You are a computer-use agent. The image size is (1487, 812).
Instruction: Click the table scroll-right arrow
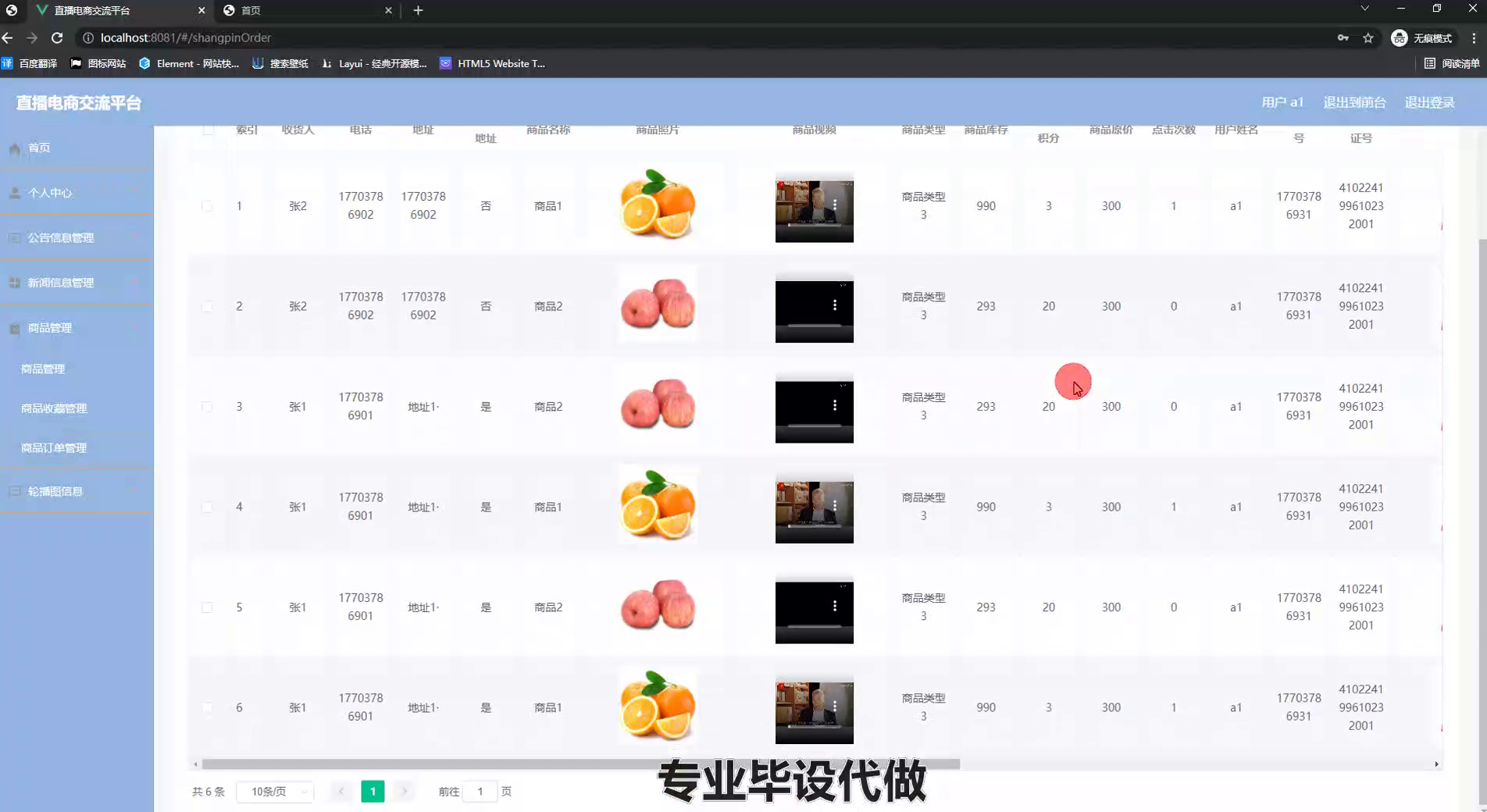click(1436, 764)
